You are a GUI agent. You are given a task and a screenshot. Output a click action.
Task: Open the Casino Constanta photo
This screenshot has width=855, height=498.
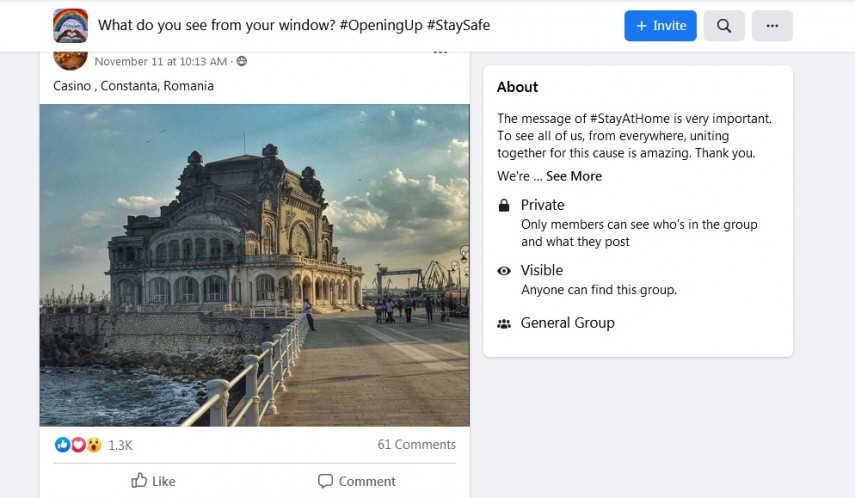click(254, 265)
